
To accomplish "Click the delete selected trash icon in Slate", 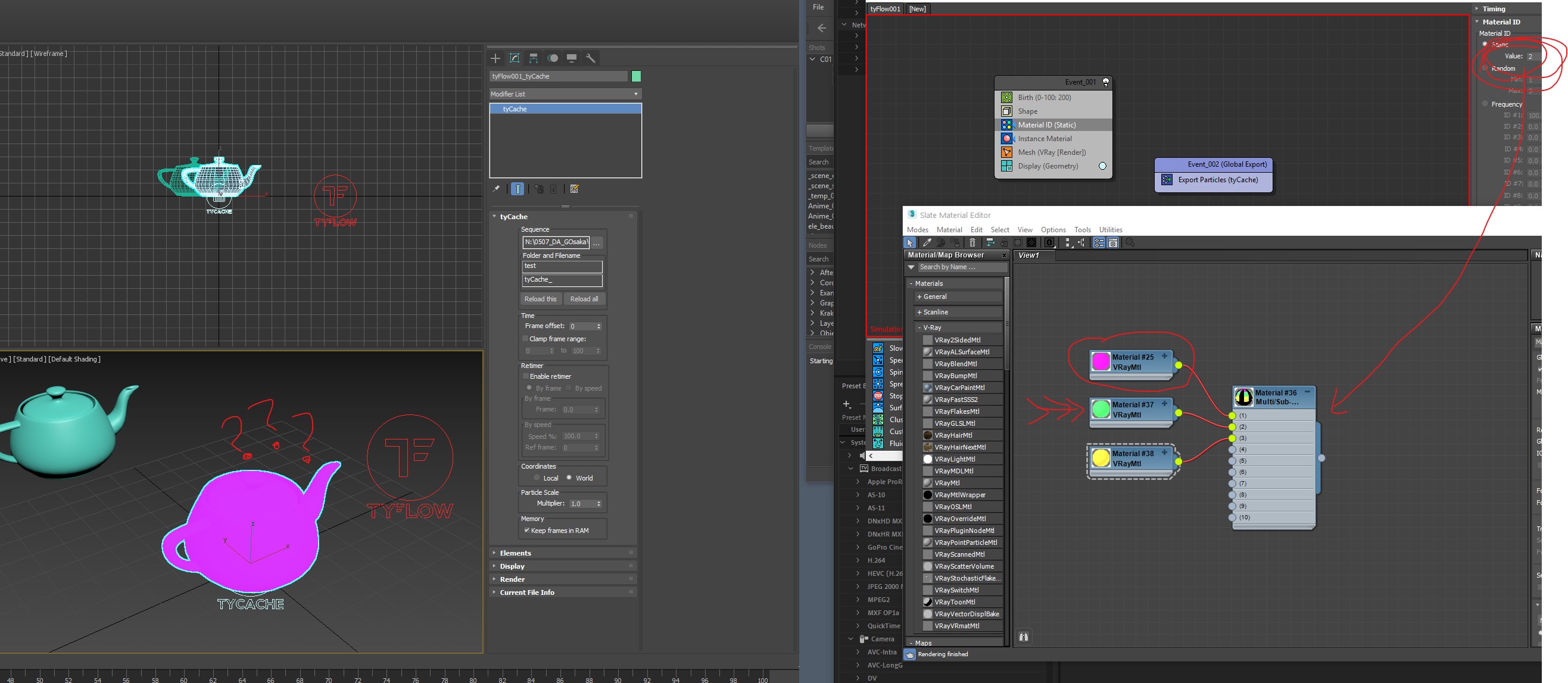I will [x=972, y=243].
